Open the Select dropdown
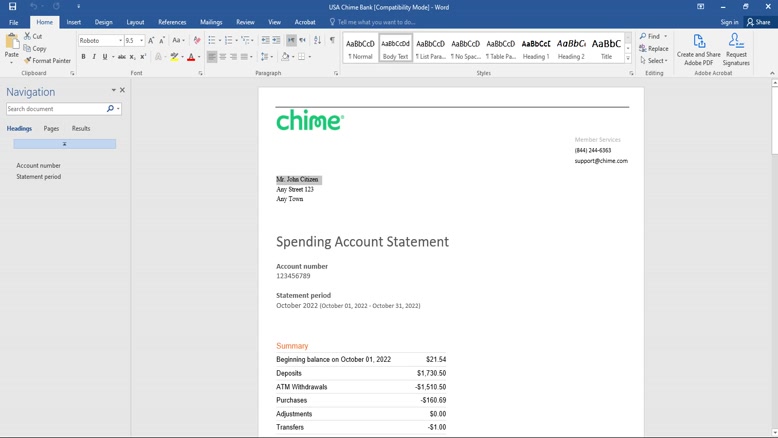Image resolution: width=778 pixels, height=438 pixels. [x=654, y=61]
